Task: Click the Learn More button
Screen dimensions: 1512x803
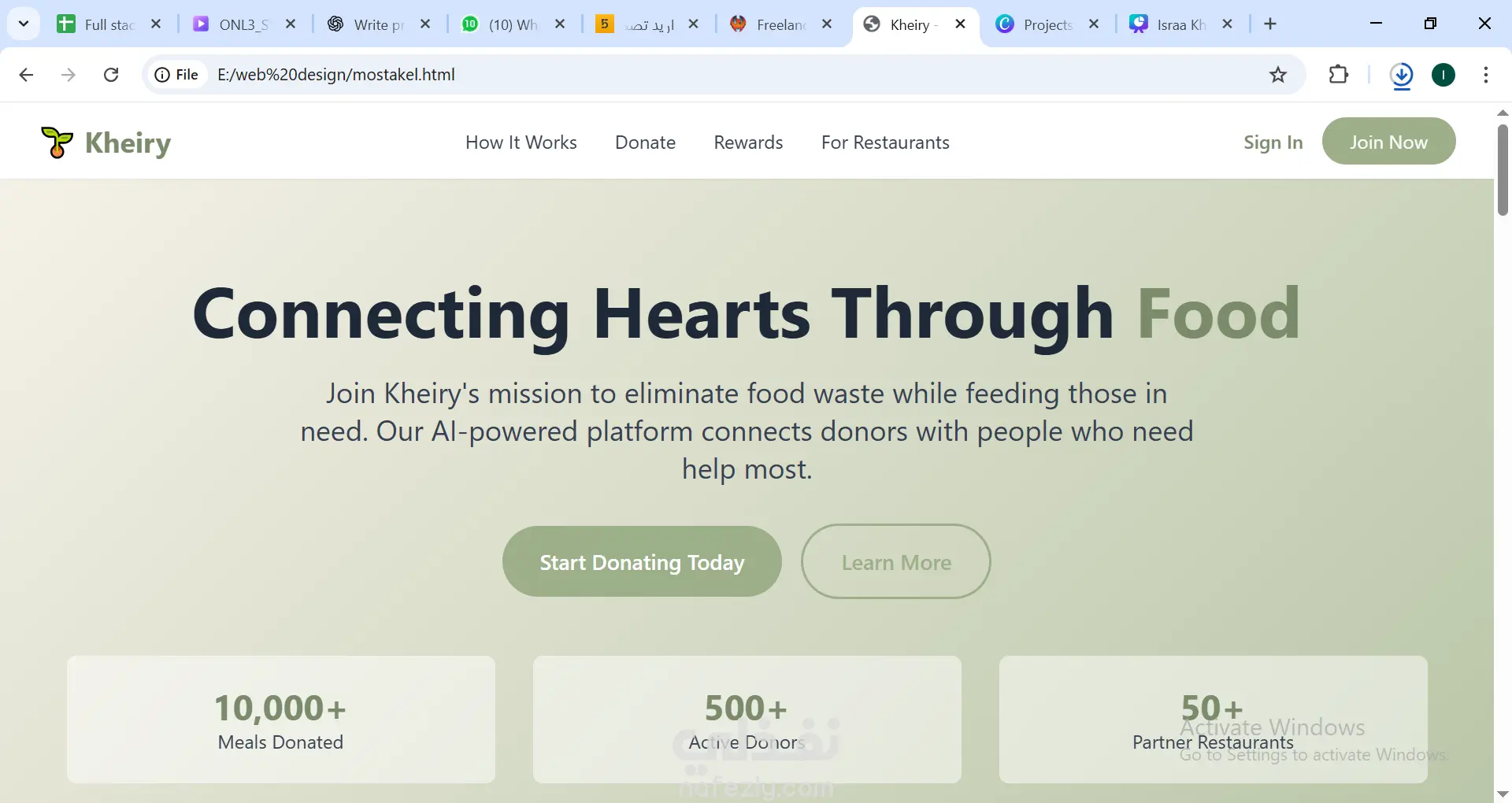Action: coord(896,562)
